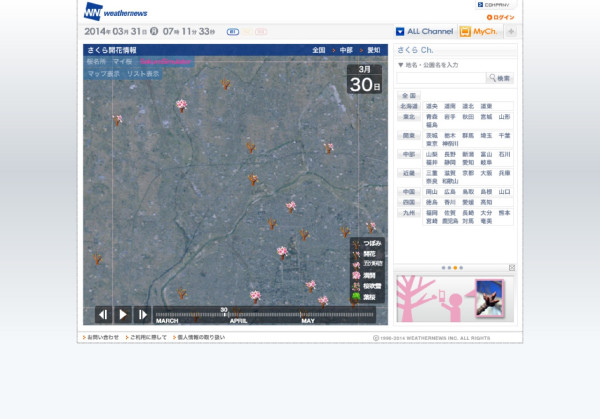The height and width of the screenshot is (419, 600).
Task: Open the 大阪 prefecture link
Action: (486, 173)
